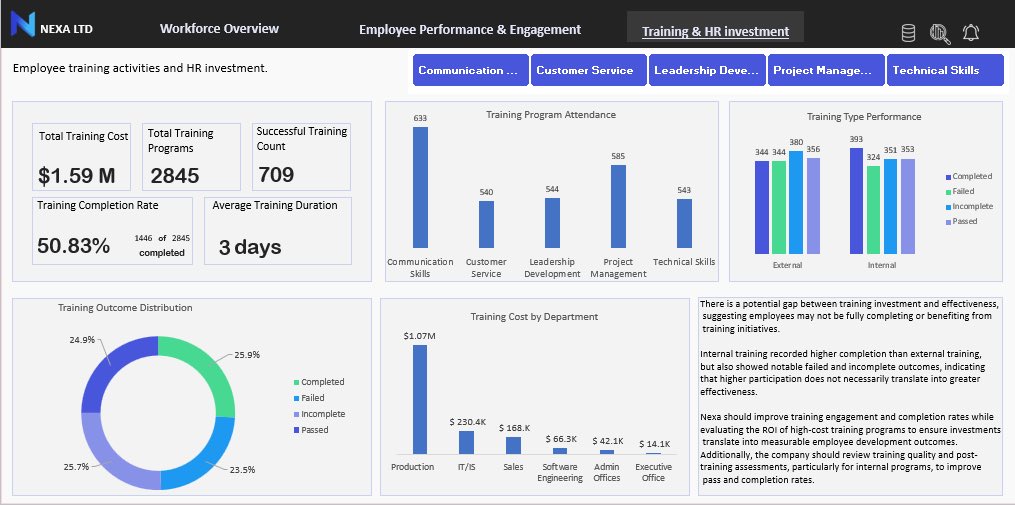Open the Workforce Overview tab
This screenshot has height=505, width=1015.
(219, 28)
